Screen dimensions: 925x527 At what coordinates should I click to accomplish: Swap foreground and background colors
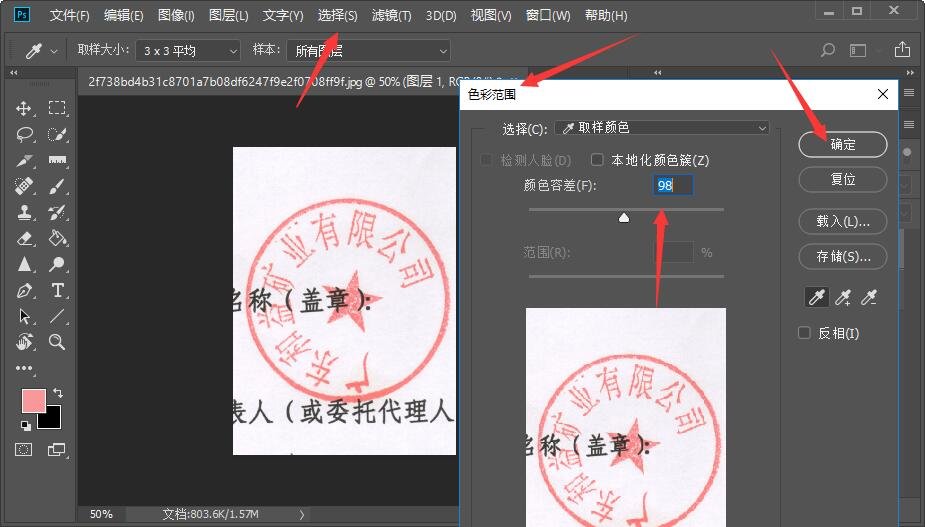(x=58, y=392)
